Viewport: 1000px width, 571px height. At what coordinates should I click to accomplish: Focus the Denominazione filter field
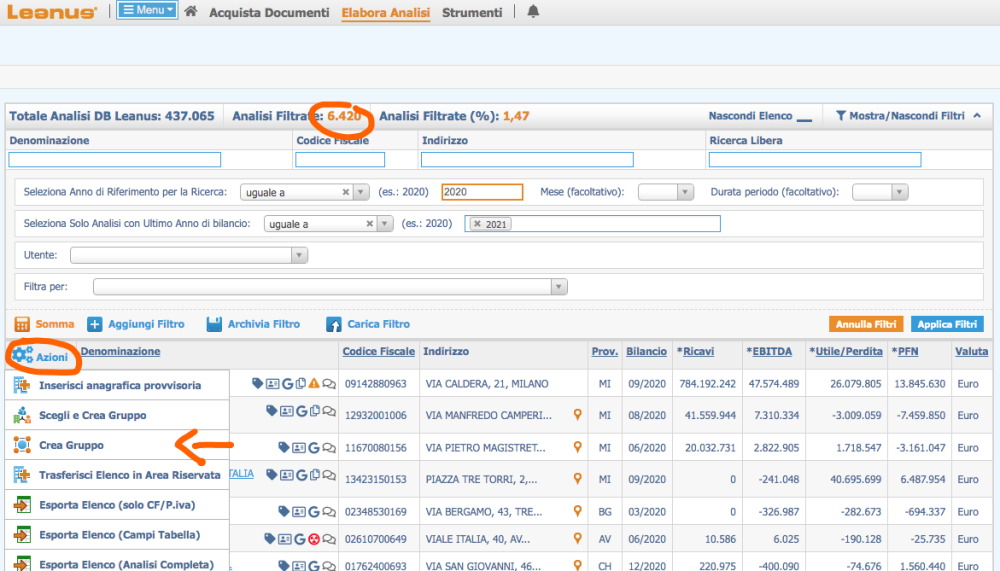pyautogui.click(x=115, y=159)
